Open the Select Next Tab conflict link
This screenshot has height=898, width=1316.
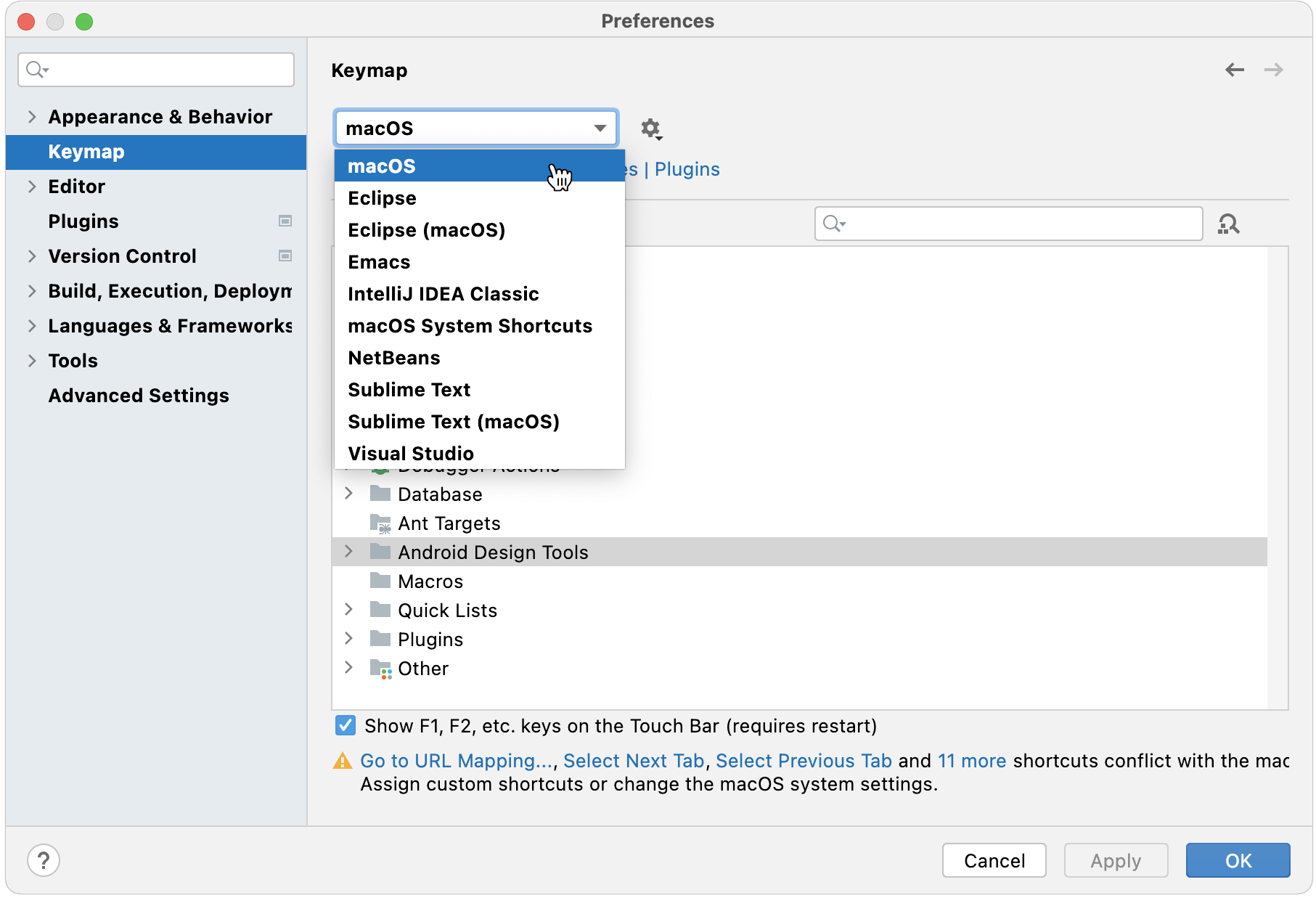[633, 761]
